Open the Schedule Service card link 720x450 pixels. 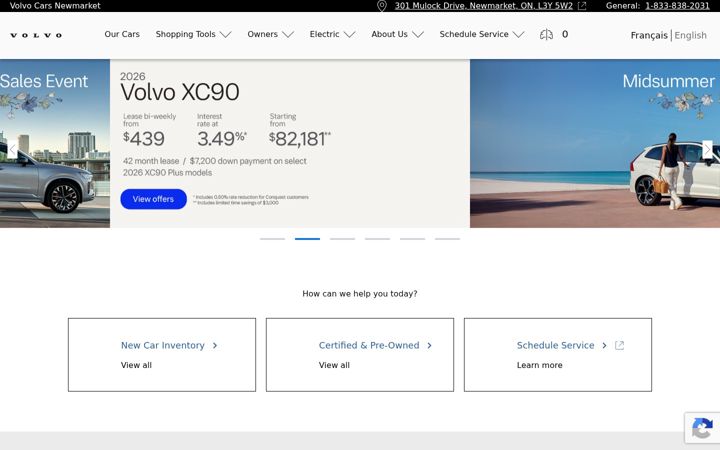coord(556,345)
